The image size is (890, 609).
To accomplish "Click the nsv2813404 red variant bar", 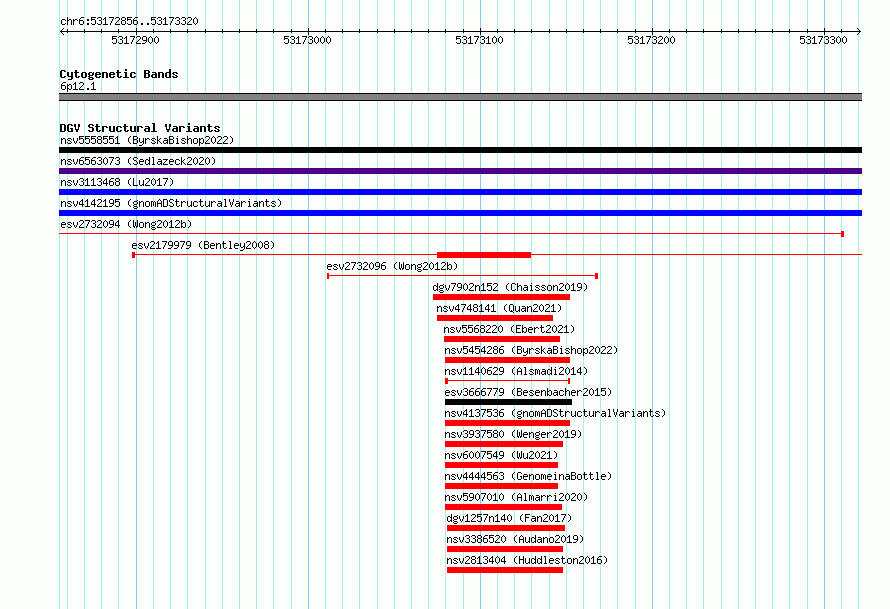I will tap(505, 570).
